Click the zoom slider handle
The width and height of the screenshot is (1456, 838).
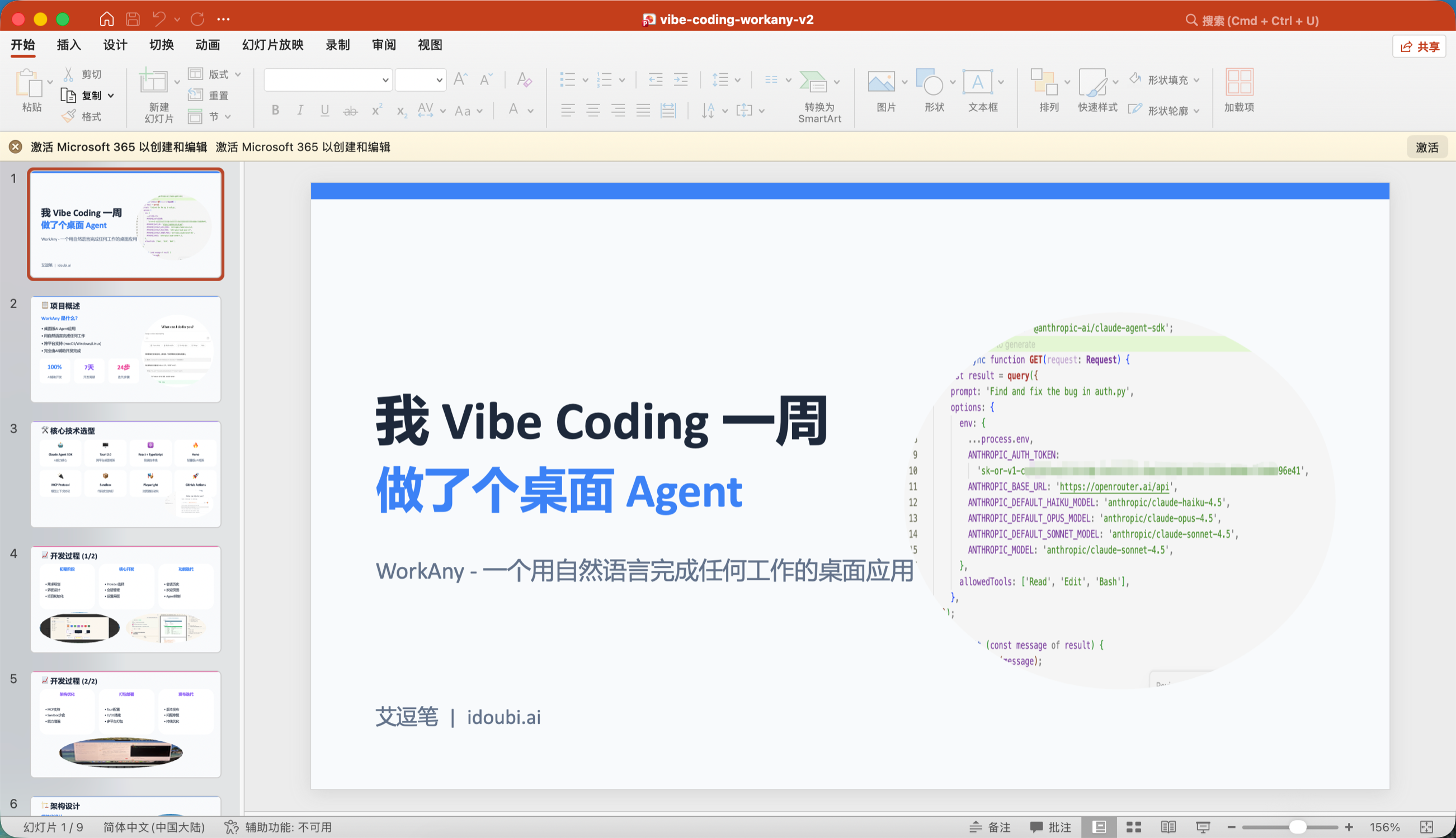click(1297, 827)
